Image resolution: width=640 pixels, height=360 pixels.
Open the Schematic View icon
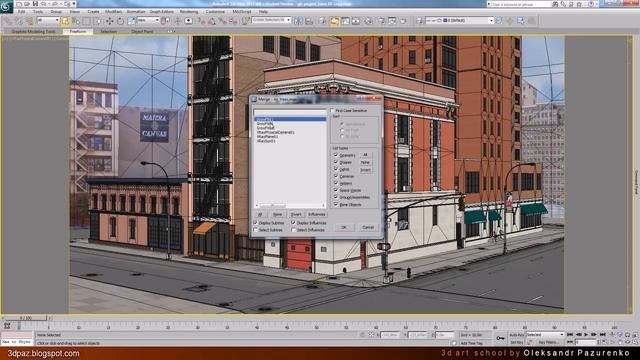(356, 21)
